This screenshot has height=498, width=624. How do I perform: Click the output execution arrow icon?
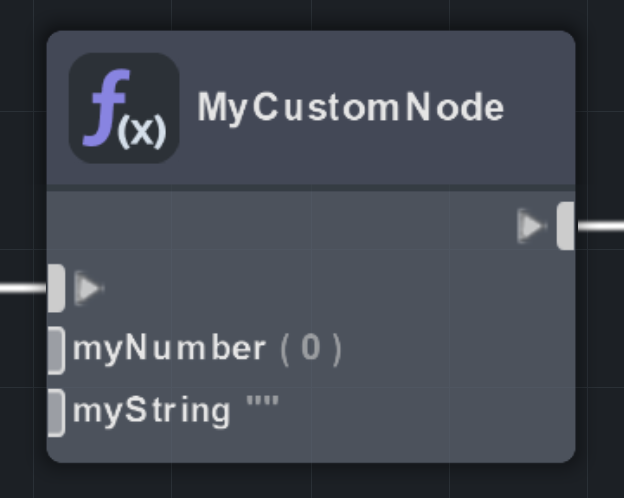coord(530,226)
